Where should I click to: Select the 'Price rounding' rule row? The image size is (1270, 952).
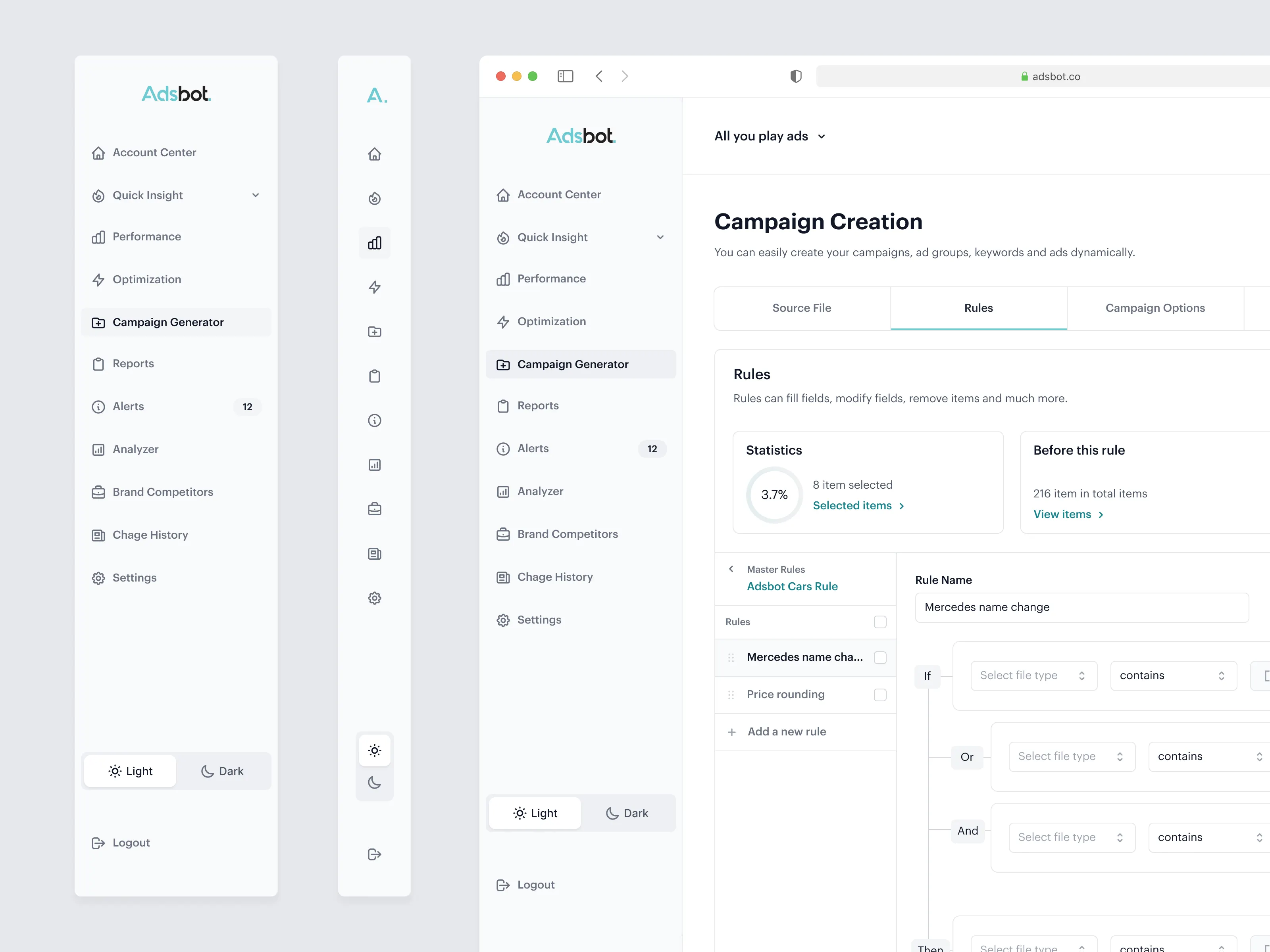805,695
